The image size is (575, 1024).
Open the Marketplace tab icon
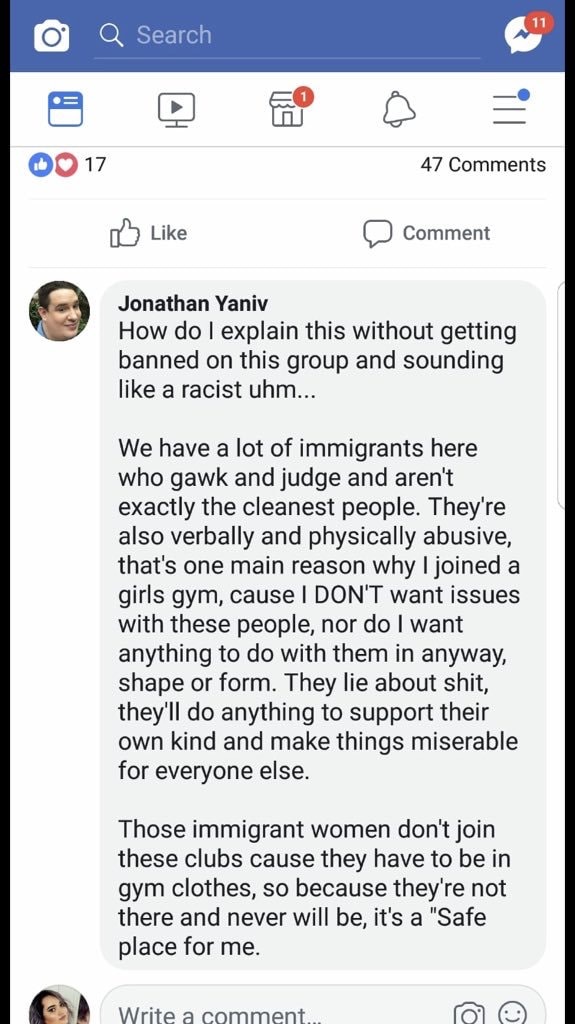click(288, 108)
